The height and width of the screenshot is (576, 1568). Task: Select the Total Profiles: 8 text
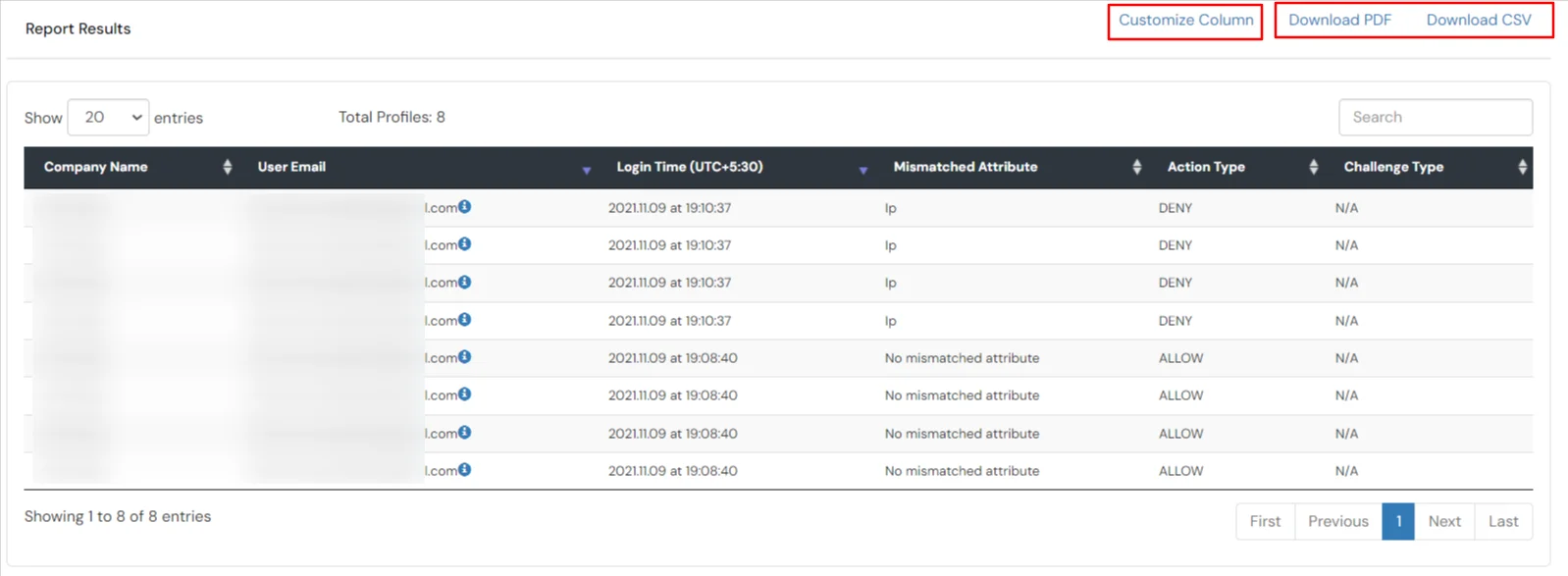pos(392,117)
